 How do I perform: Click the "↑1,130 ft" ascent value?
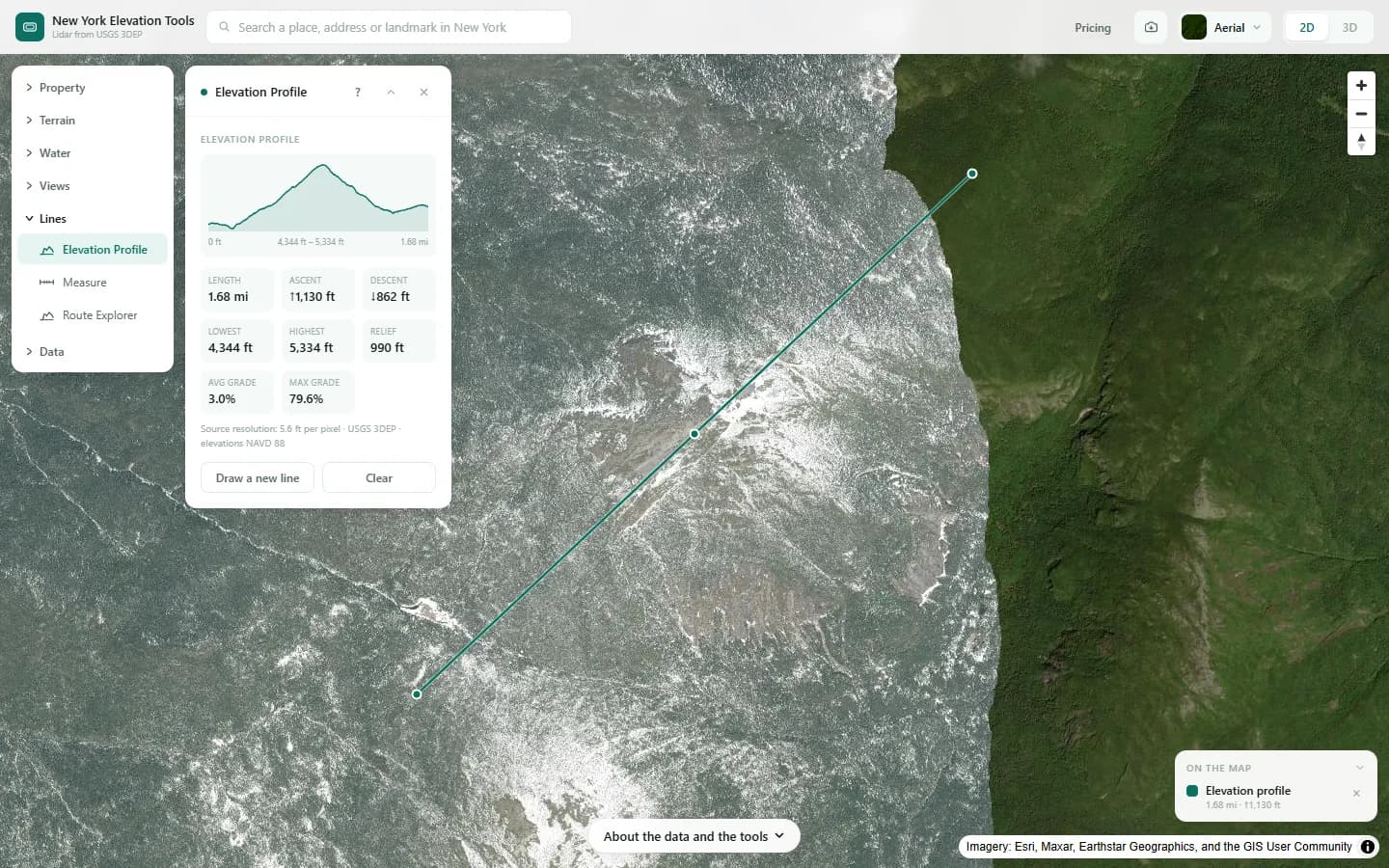(x=313, y=297)
